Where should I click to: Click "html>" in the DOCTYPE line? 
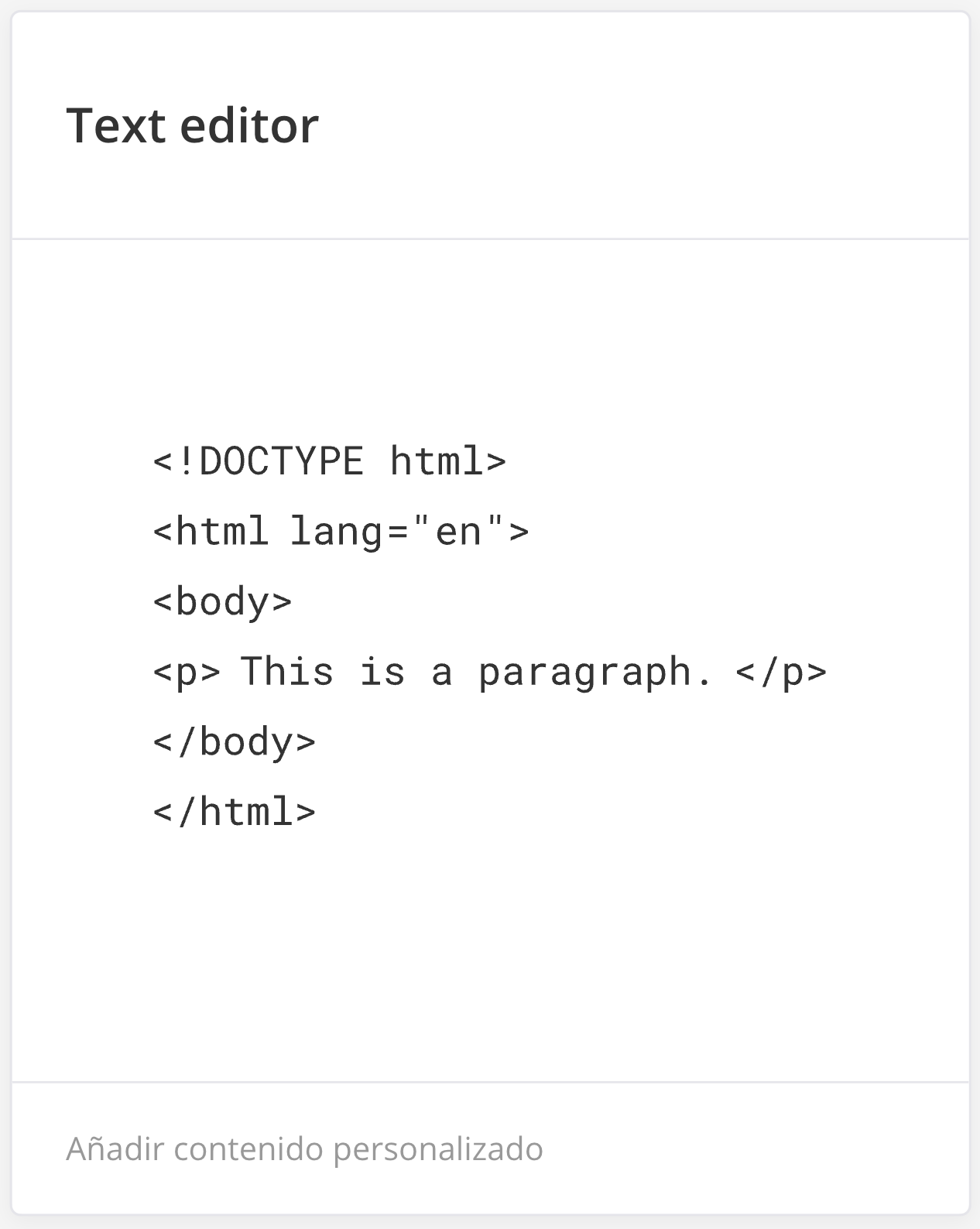tap(447, 461)
